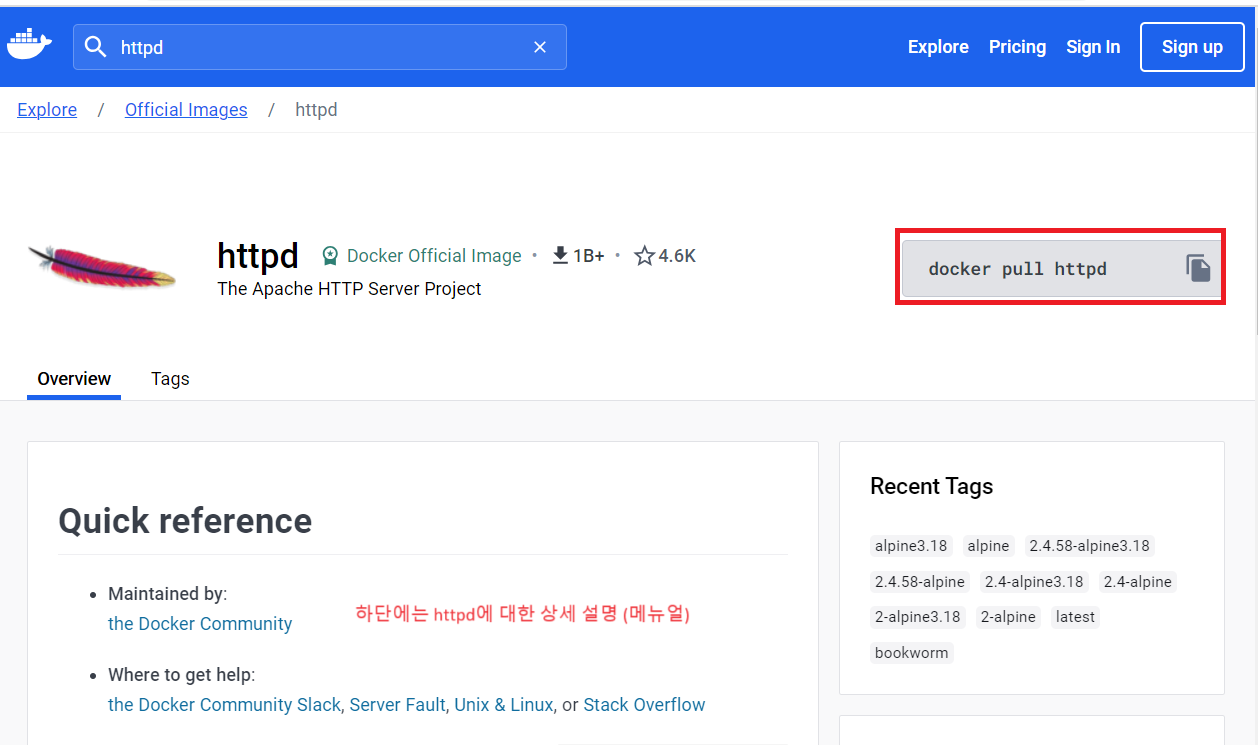
Task: Click the 1B+ downloads count
Action: [588, 256]
